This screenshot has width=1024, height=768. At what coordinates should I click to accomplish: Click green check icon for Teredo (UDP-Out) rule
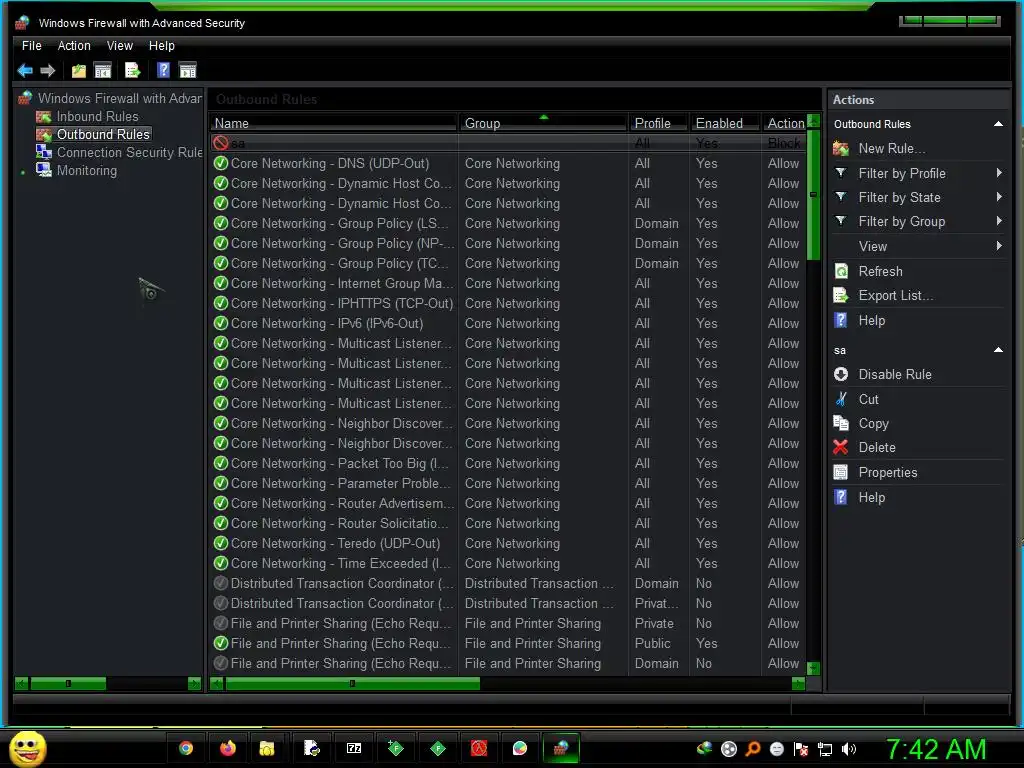tap(221, 543)
